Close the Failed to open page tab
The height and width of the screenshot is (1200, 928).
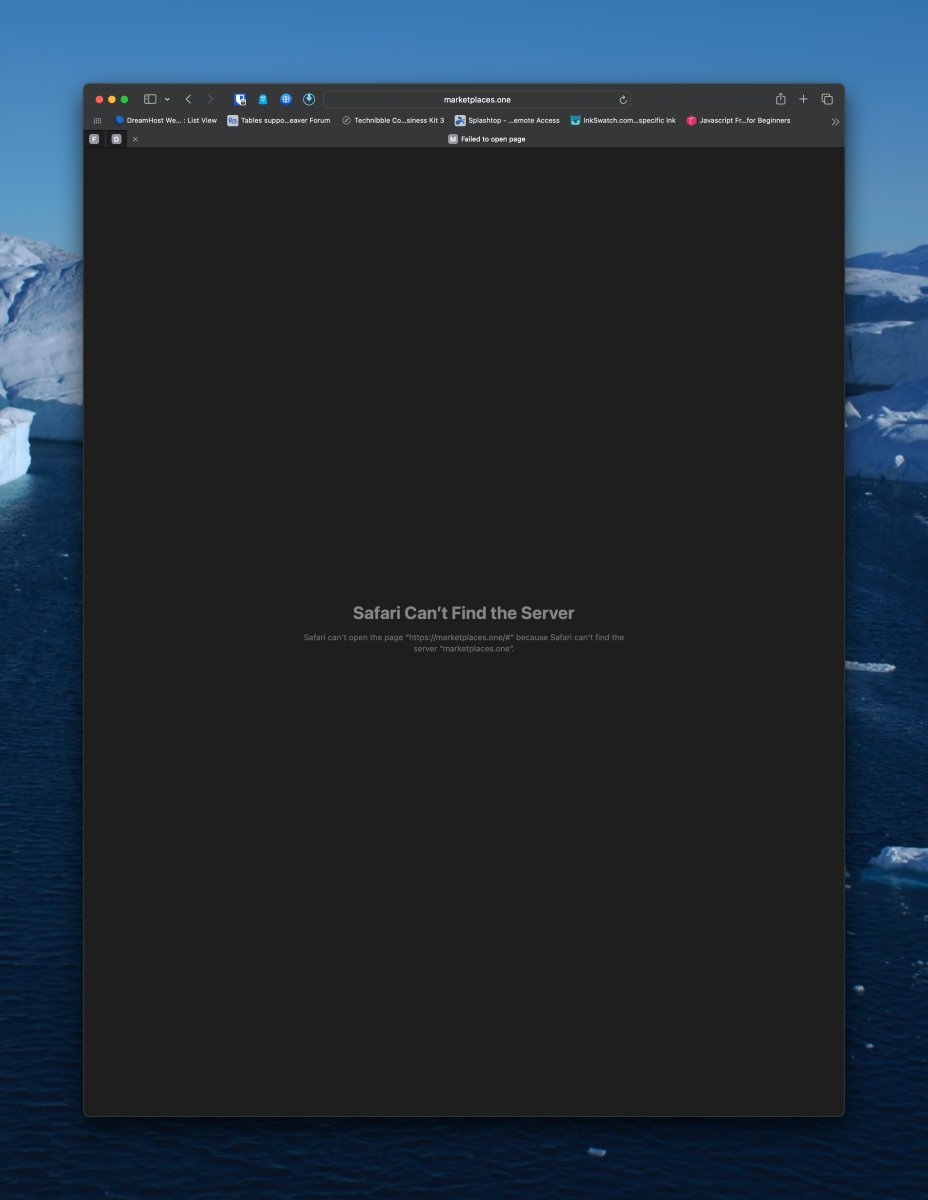(x=135, y=139)
